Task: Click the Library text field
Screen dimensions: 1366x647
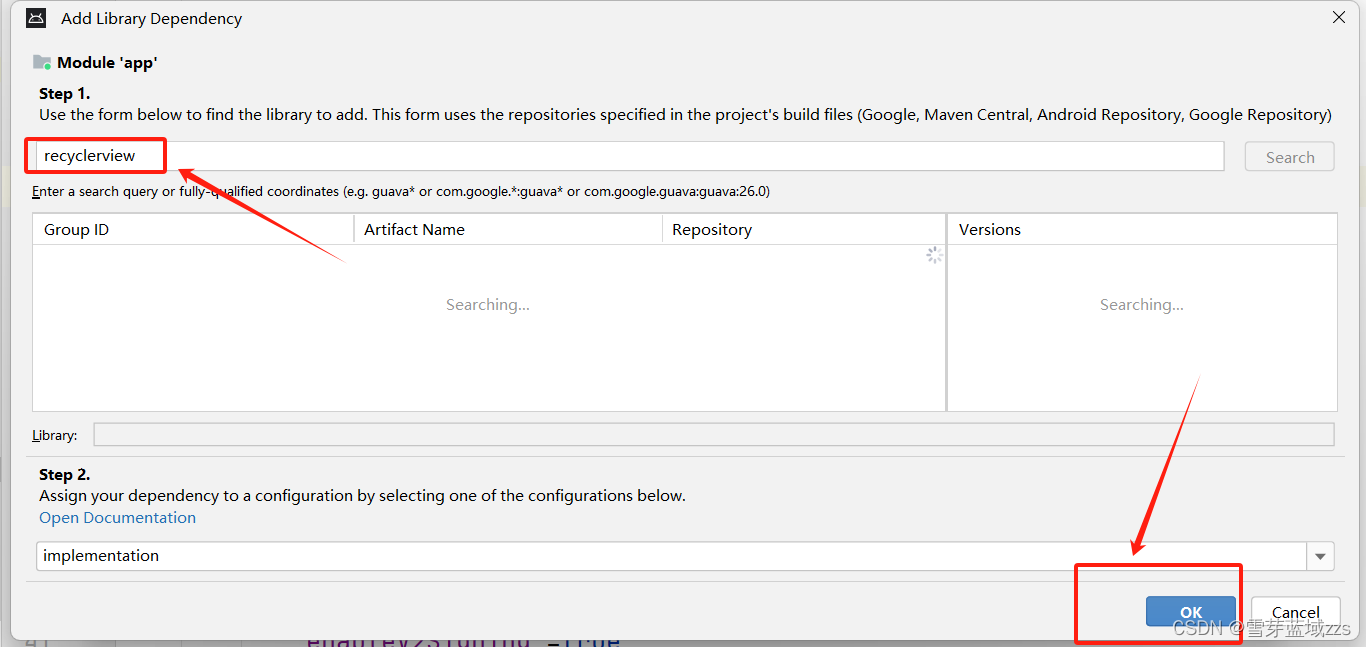Action: point(713,434)
